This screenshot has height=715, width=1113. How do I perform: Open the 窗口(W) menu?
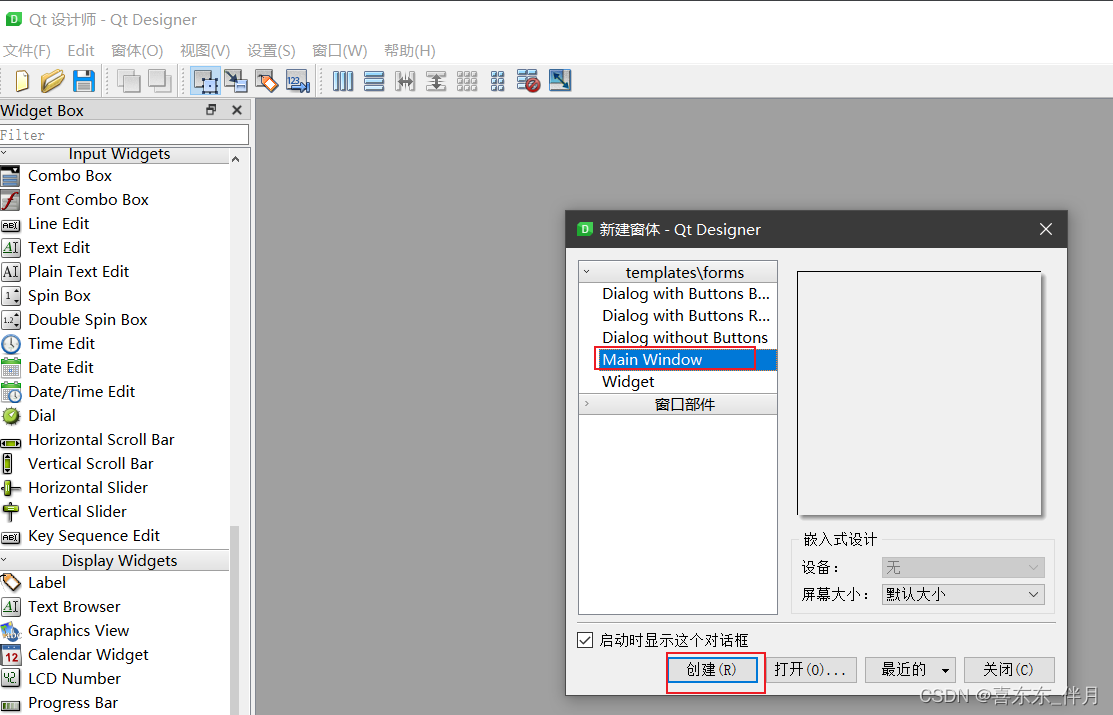339,50
